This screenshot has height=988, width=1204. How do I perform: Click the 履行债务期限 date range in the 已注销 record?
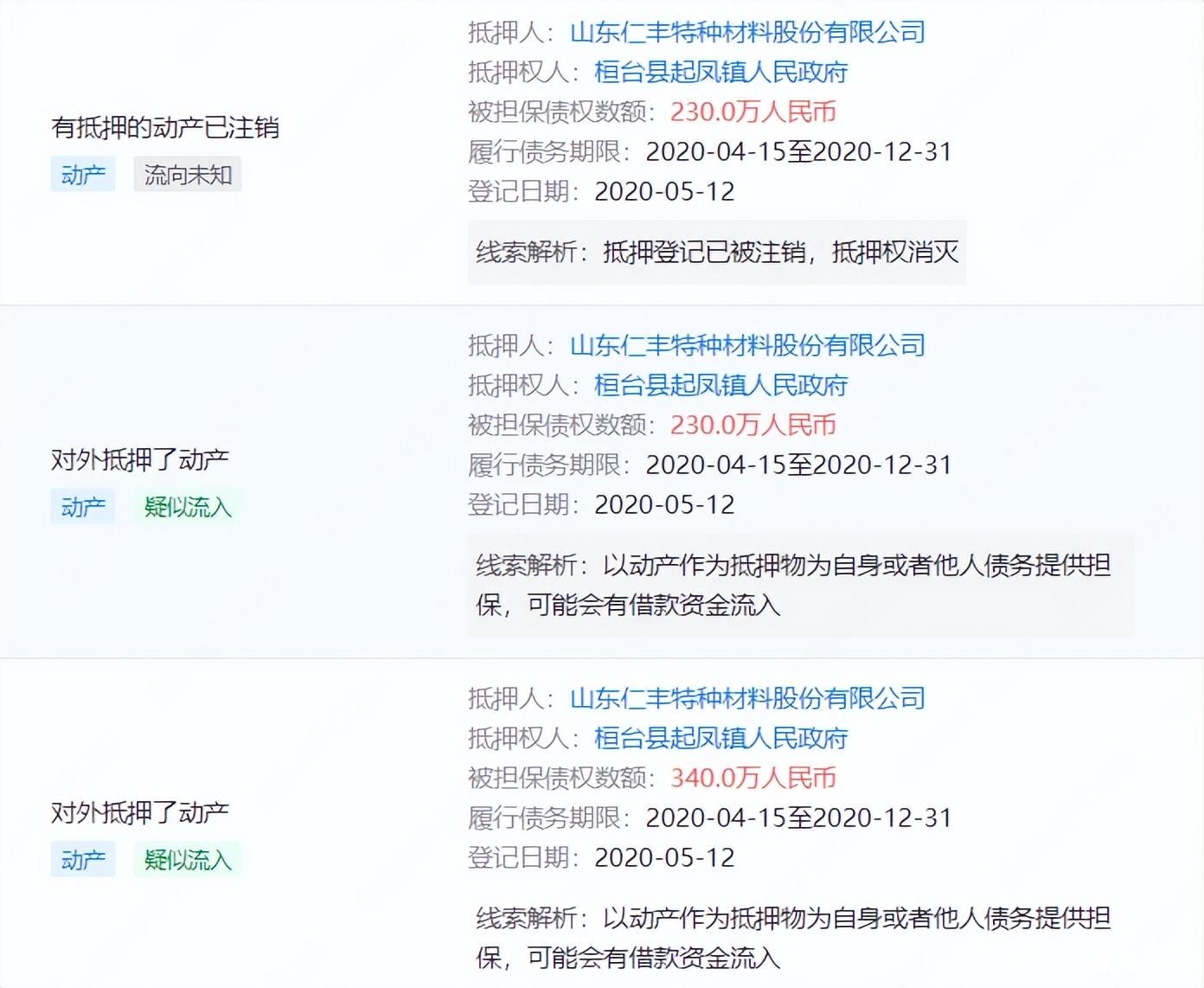tap(798, 152)
